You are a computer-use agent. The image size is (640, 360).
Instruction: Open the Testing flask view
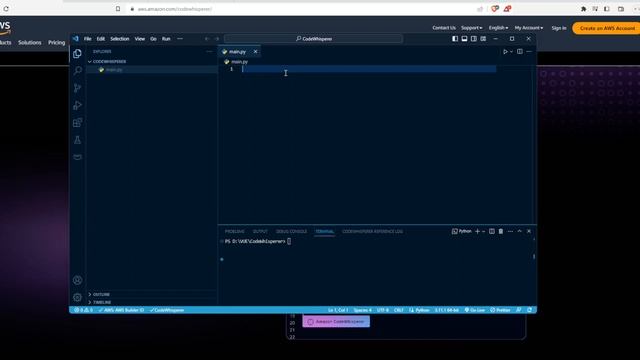(77, 140)
